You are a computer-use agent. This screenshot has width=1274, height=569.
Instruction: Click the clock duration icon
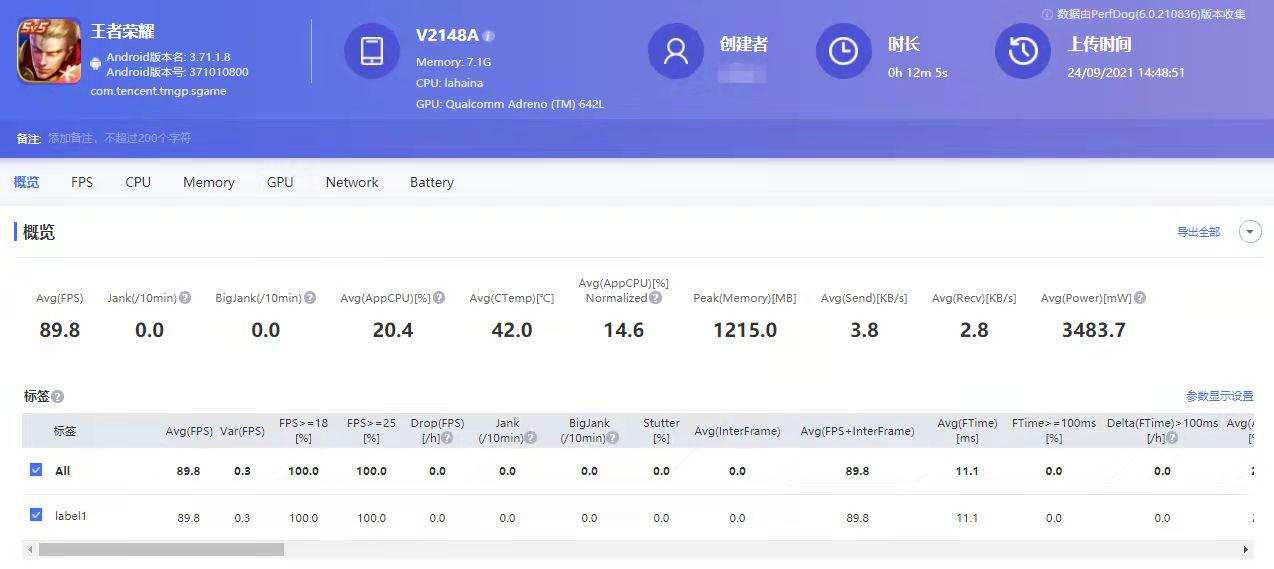pyautogui.click(x=843, y=51)
